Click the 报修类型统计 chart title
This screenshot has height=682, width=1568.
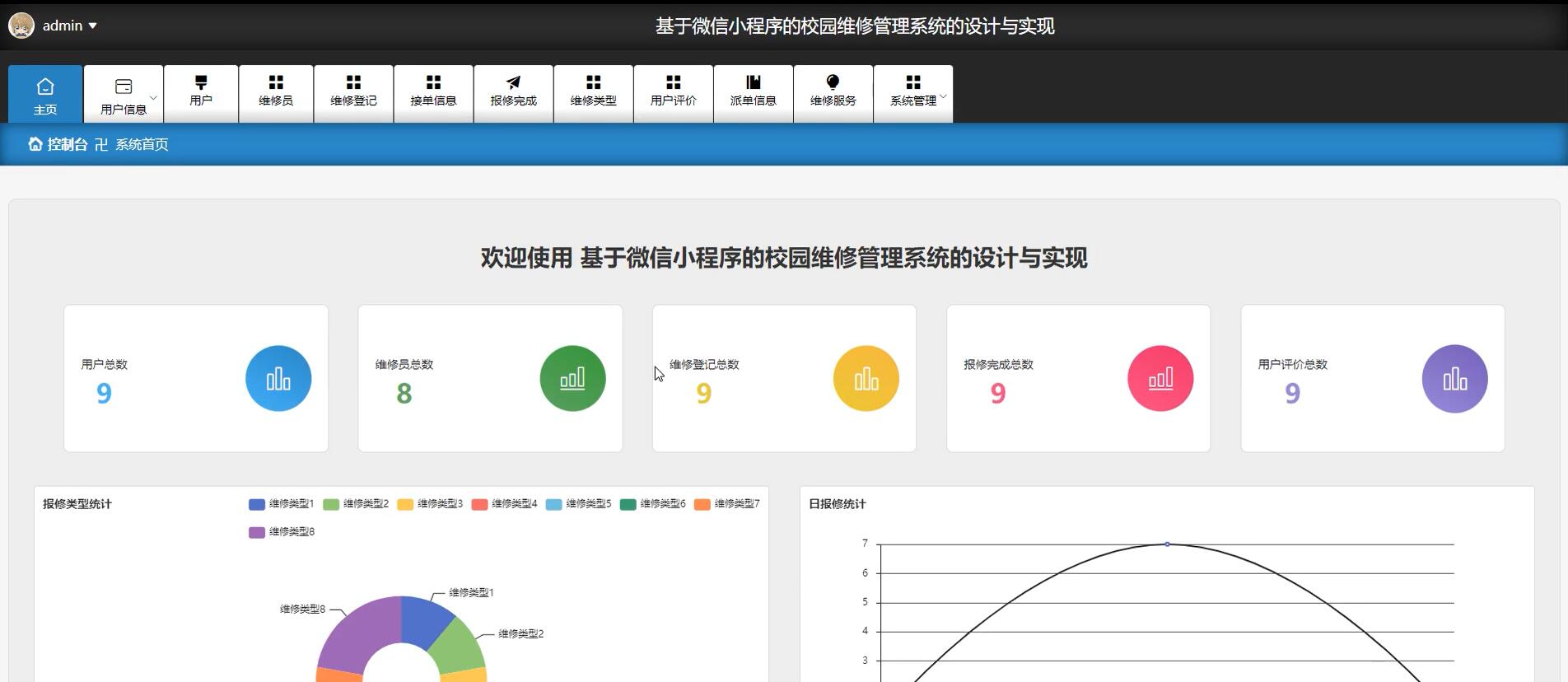77,504
